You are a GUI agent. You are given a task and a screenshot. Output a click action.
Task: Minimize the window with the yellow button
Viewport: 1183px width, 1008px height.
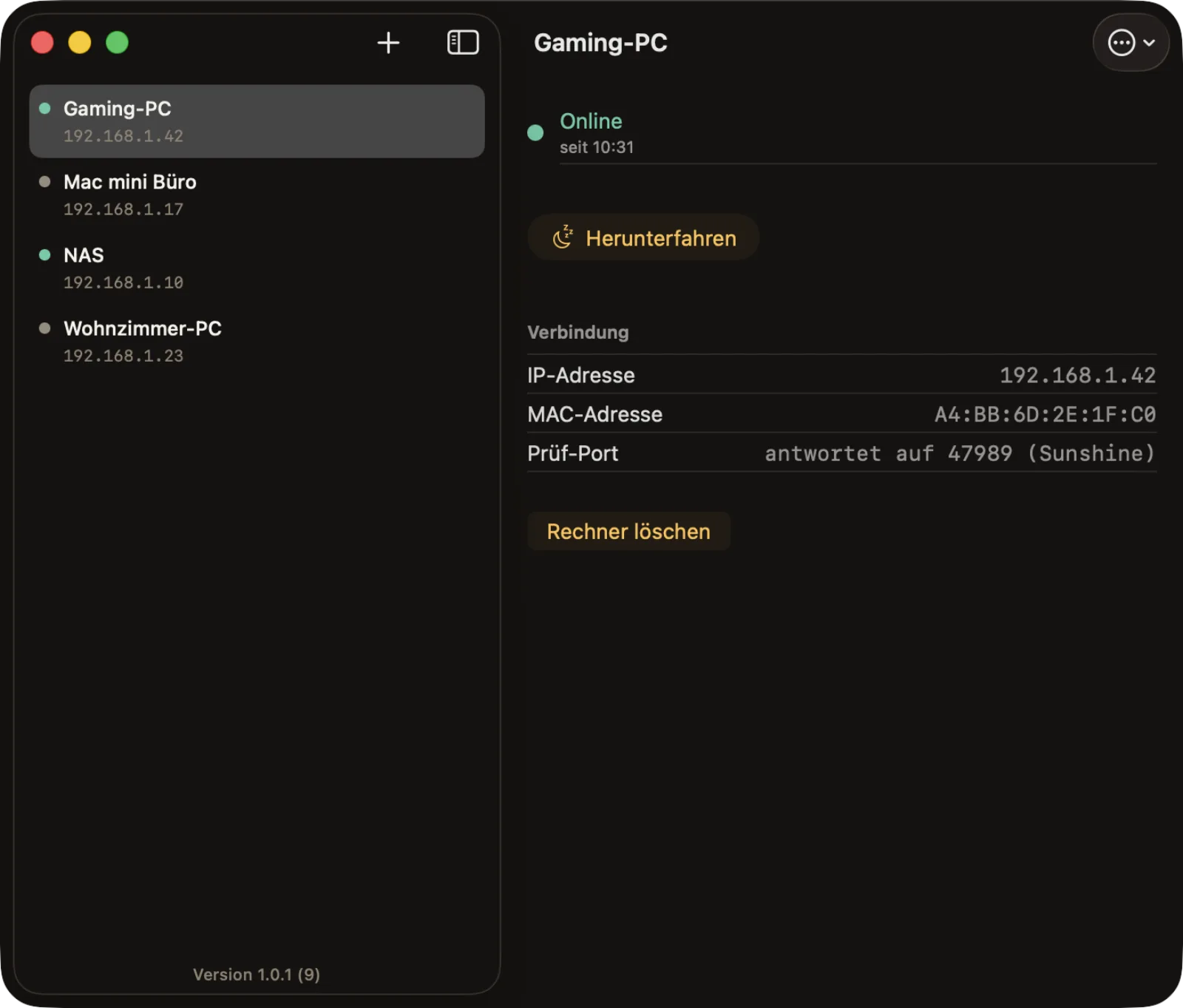(x=80, y=42)
